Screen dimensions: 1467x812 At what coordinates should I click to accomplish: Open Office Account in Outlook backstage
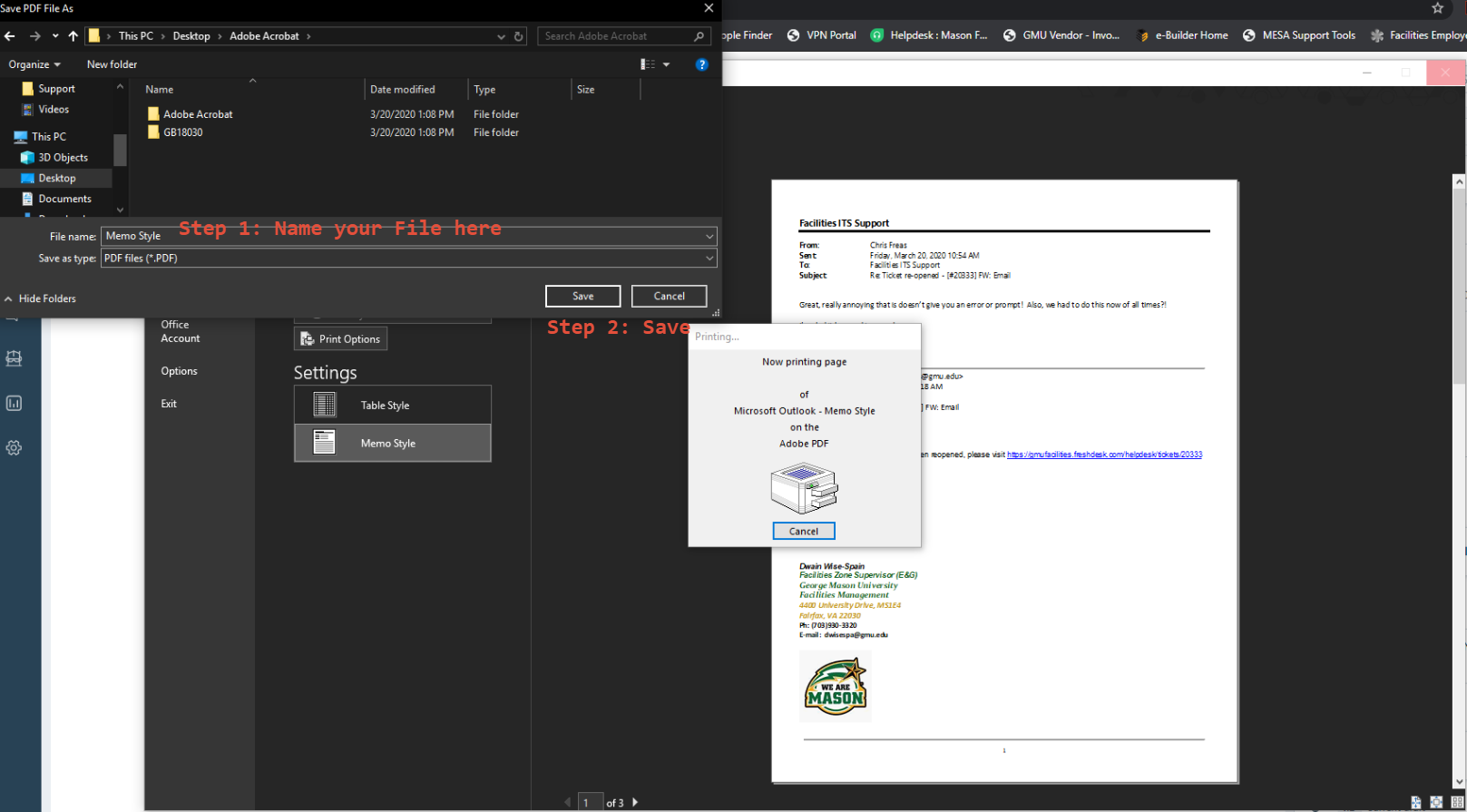pos(181,331)
